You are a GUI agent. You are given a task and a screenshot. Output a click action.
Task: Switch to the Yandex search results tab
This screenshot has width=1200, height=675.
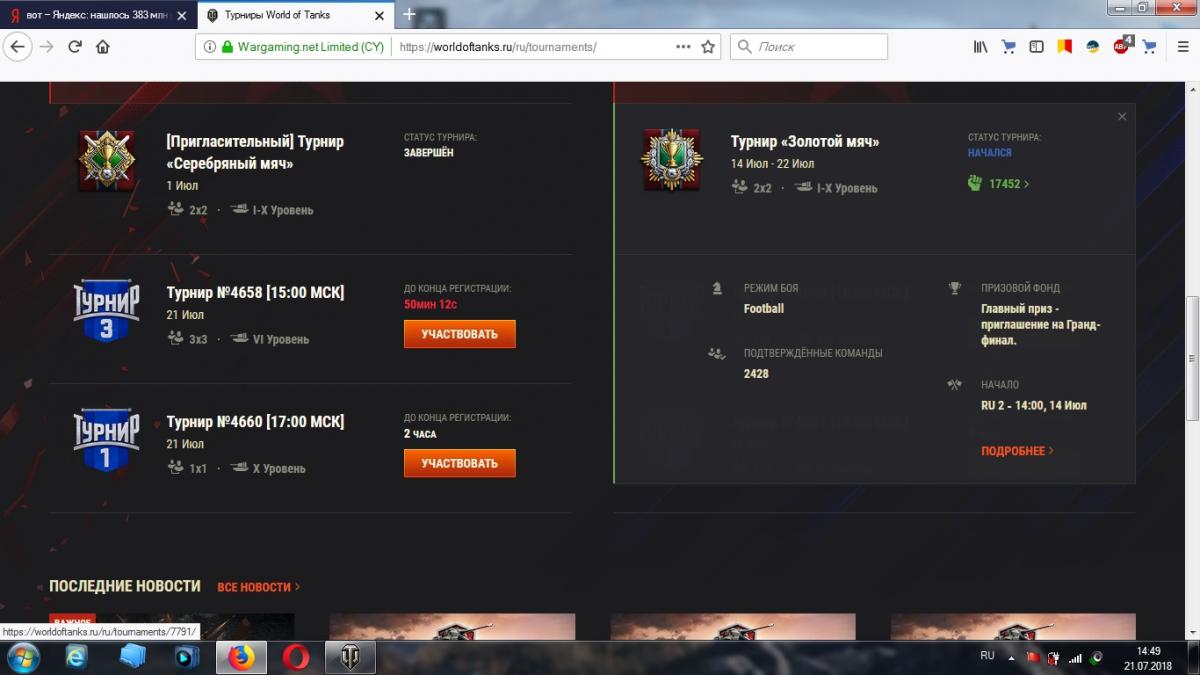click(x=96, y=15)
